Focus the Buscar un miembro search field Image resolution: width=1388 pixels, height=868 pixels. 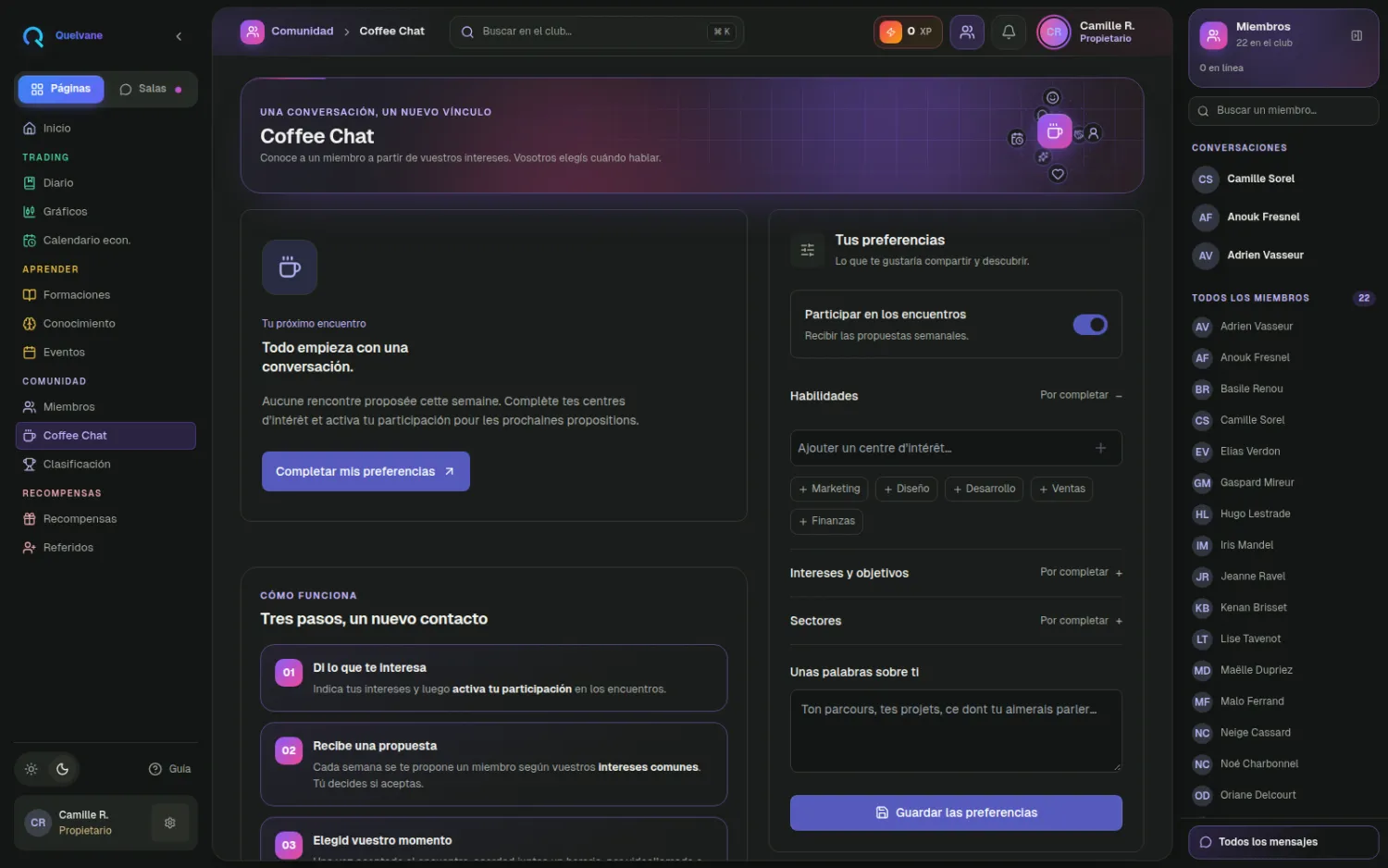(x=1283, y=111)
